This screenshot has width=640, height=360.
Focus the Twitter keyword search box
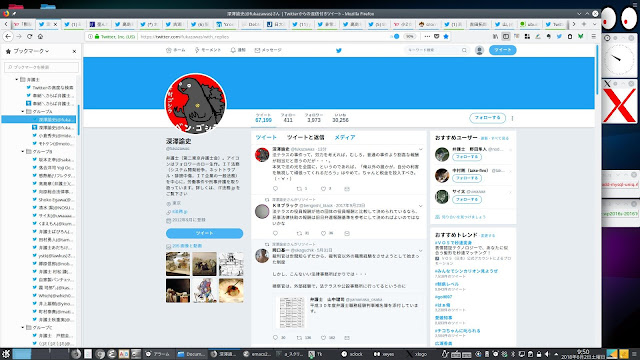pyautogui.click(x=436, y=50)
